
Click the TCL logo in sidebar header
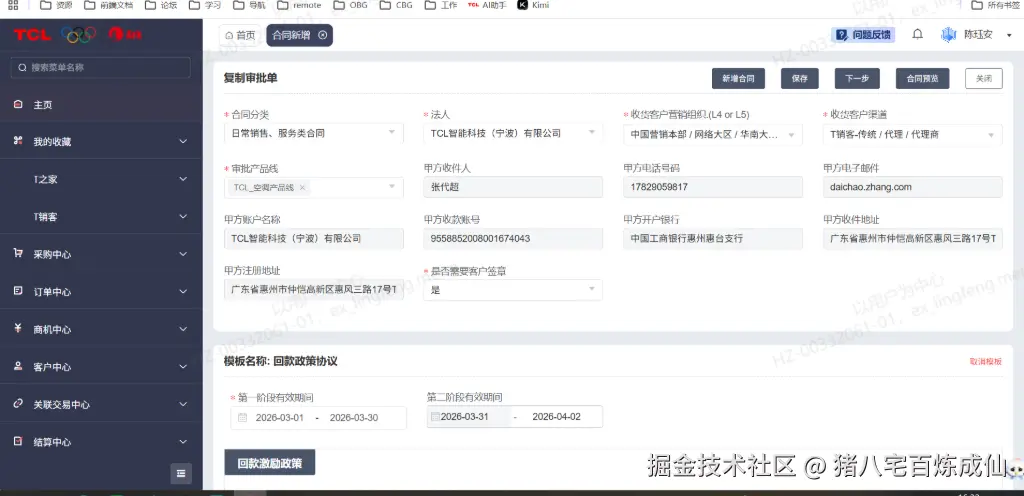pyautogui.click(x=33, y=35)
